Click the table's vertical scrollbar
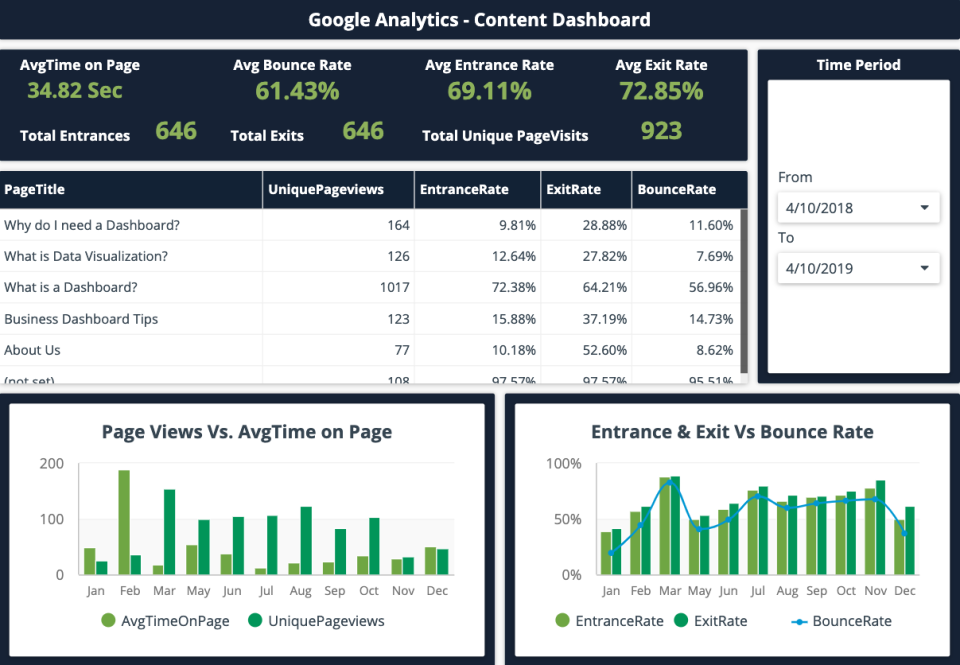Viewport: 960px width, 665px height. click(744, 291)
